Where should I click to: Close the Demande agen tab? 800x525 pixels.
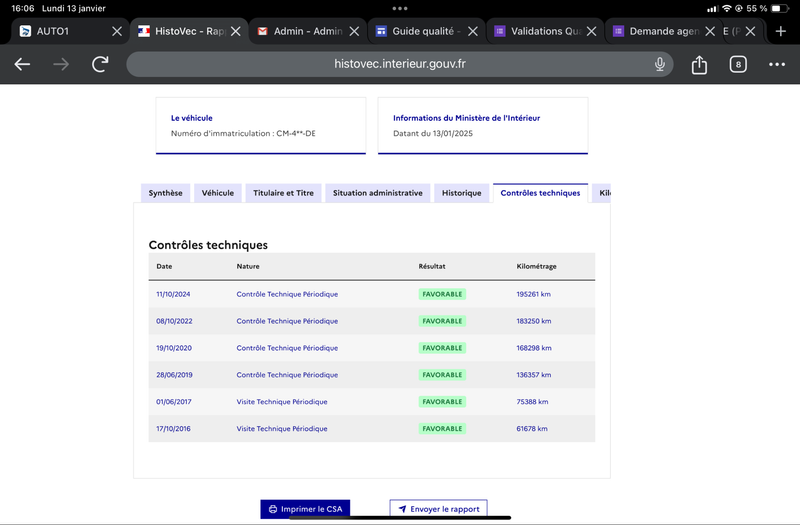click(710, 31)
